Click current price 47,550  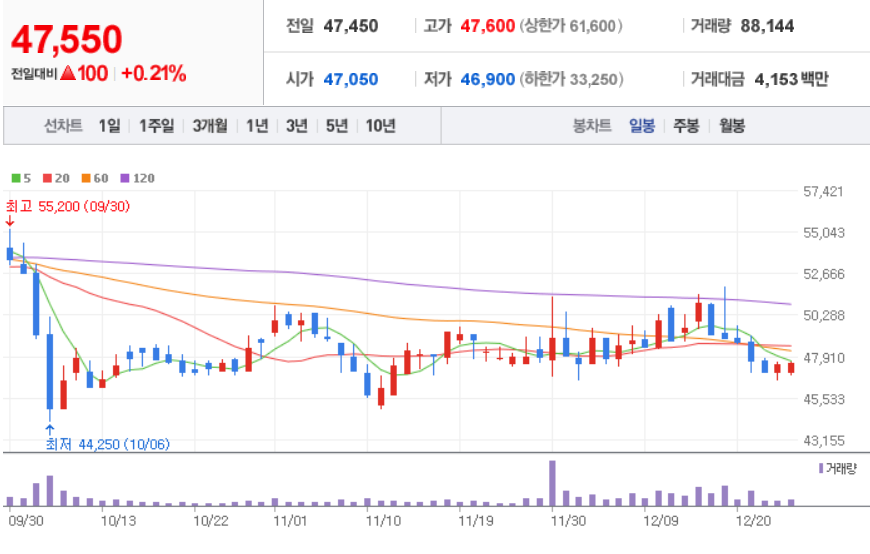[67, 39]
